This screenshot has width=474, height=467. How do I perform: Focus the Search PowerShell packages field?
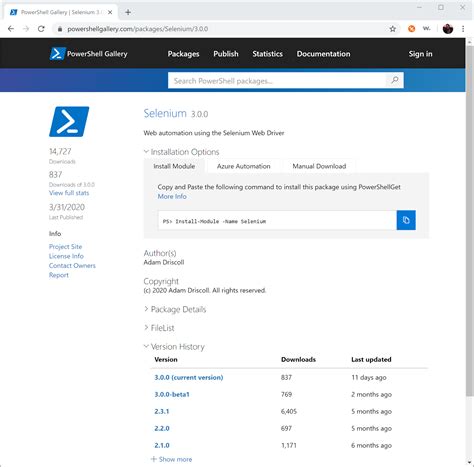pos(277,80)
